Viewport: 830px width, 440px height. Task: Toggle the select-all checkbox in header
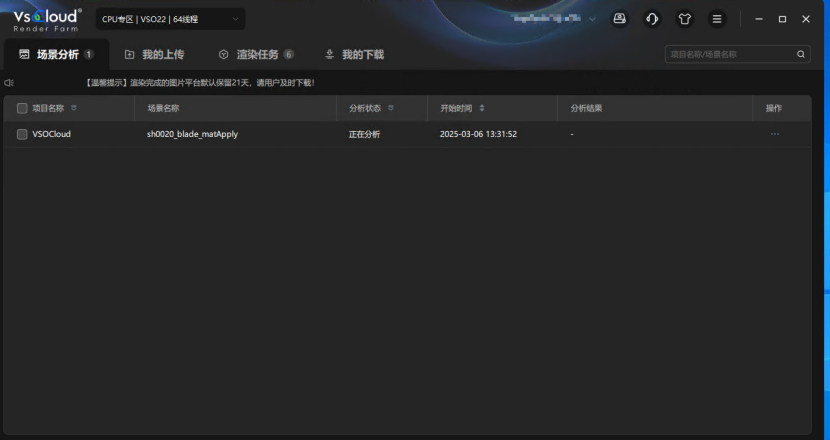(x=22, y=108)
